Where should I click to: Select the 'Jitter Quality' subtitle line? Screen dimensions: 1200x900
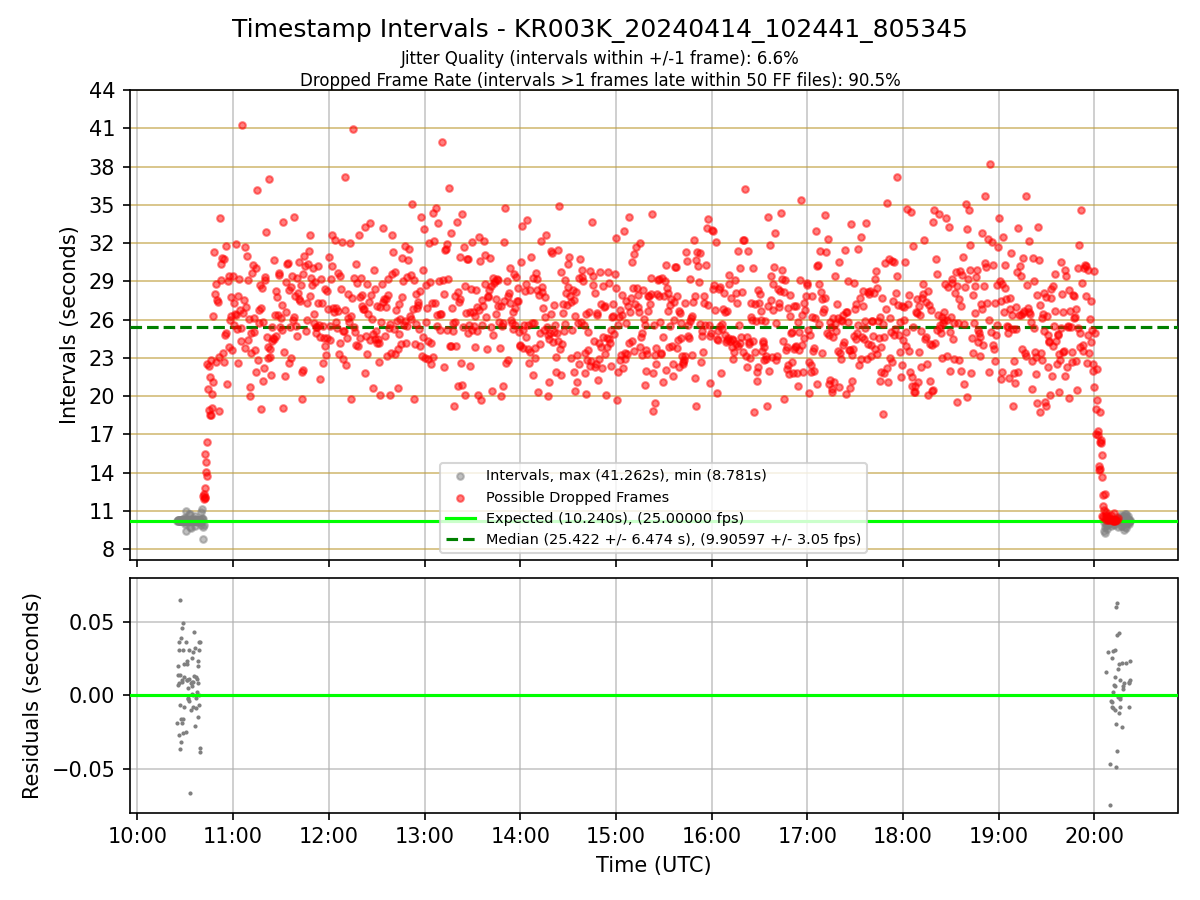point(599,58)
